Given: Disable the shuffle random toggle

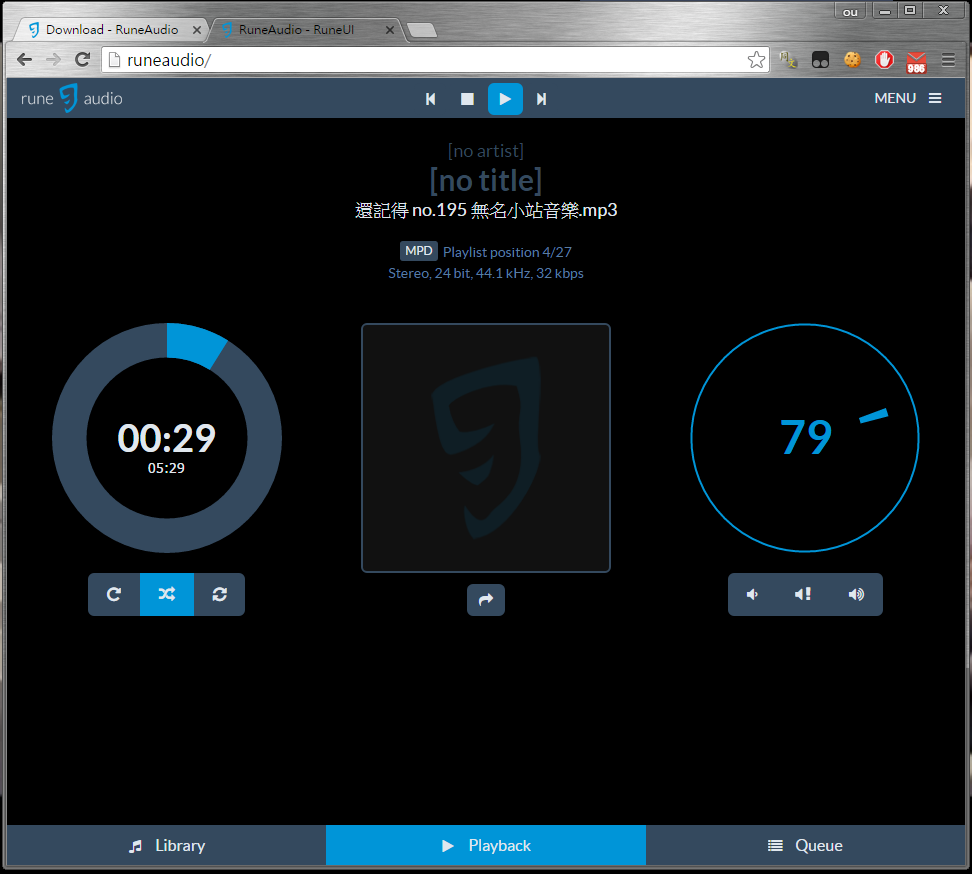Looking at the screenshot, I should click(167, 594).
